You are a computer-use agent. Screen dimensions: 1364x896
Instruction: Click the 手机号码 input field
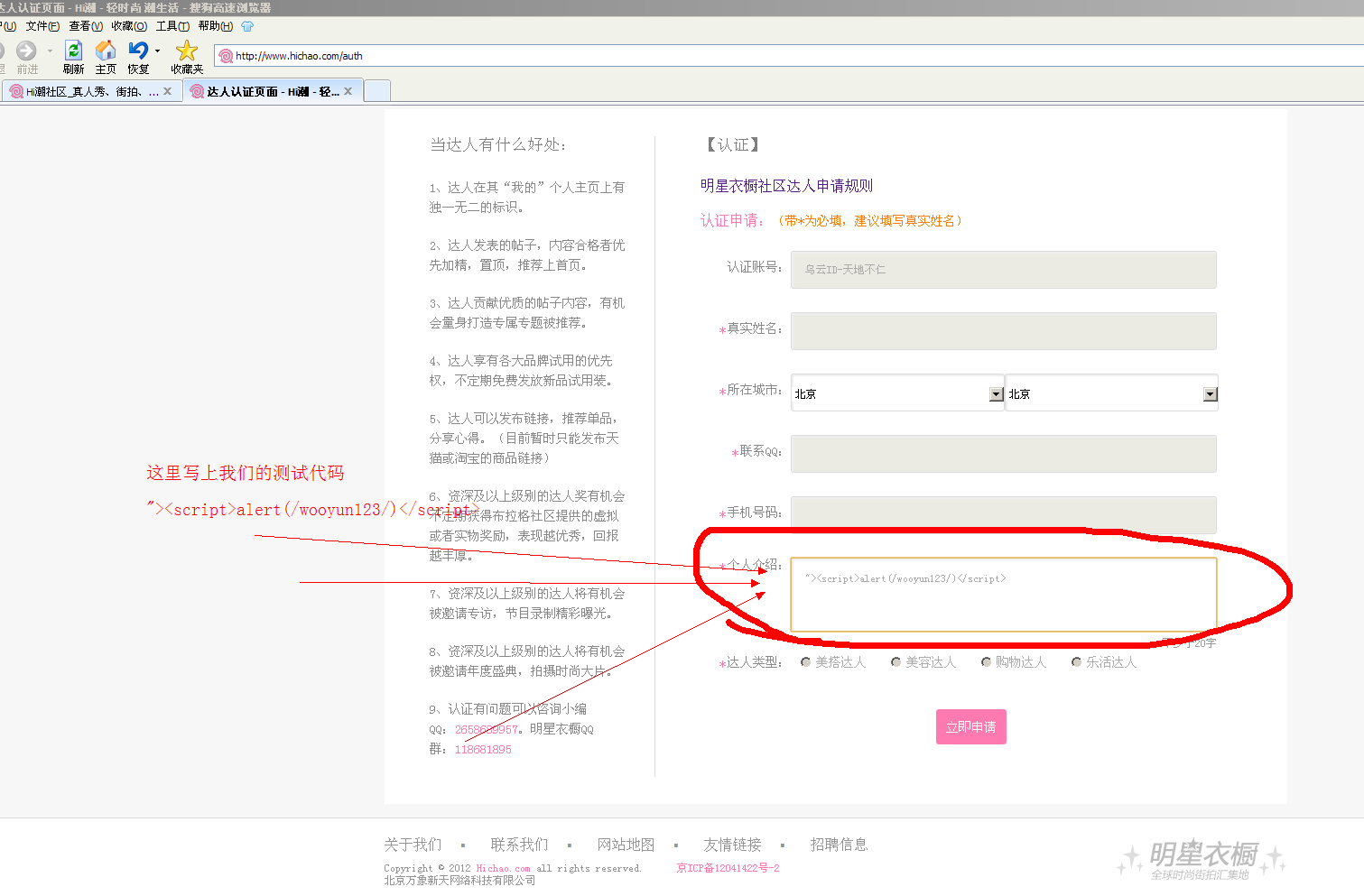tap(1003, 515)
